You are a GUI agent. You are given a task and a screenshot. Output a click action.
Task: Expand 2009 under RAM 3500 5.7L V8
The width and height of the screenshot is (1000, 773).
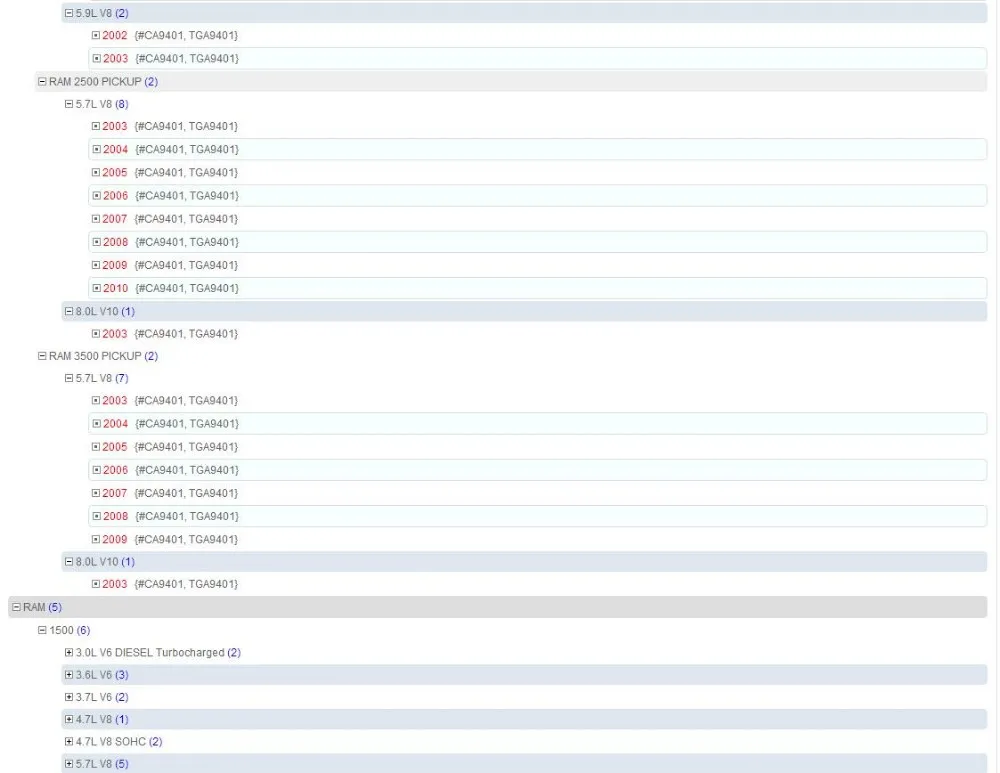pos(96,539)
